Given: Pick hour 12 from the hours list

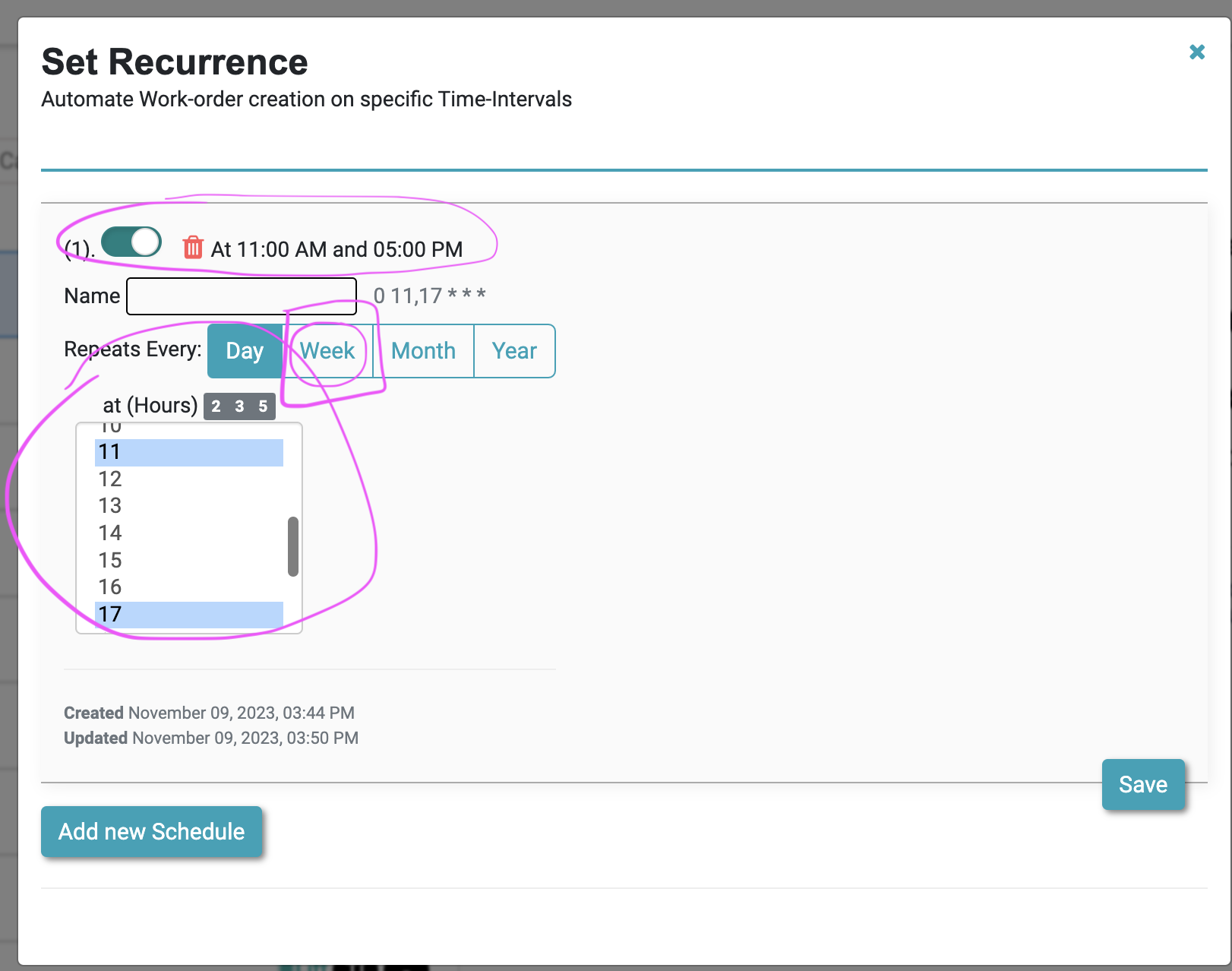Looking at the screenshot, I should 188,479.
